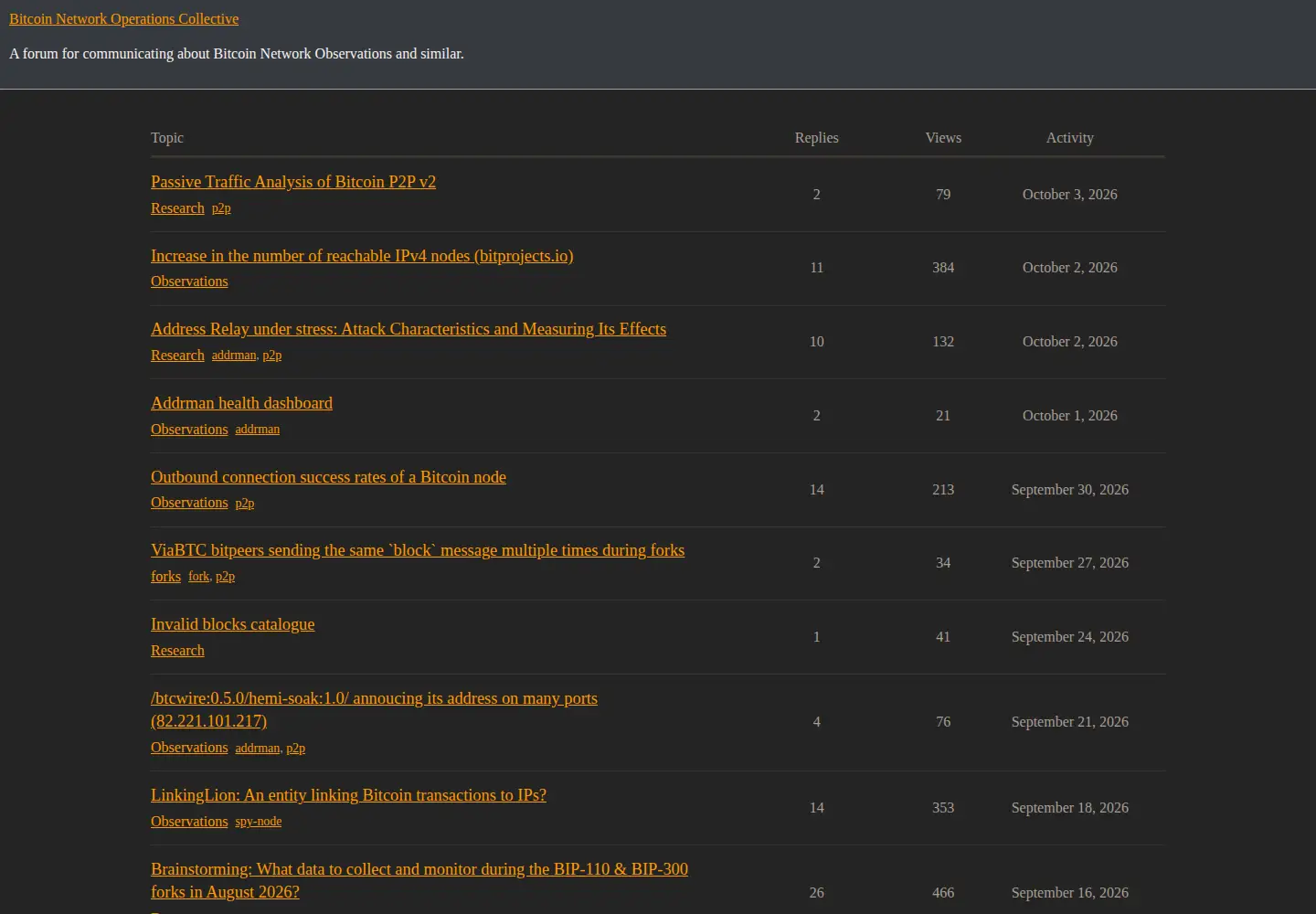The height and width of the screenshot is (914, 1316).
Task: Click p2p tag under ViaBTC topic
Action: click(226, 577)
